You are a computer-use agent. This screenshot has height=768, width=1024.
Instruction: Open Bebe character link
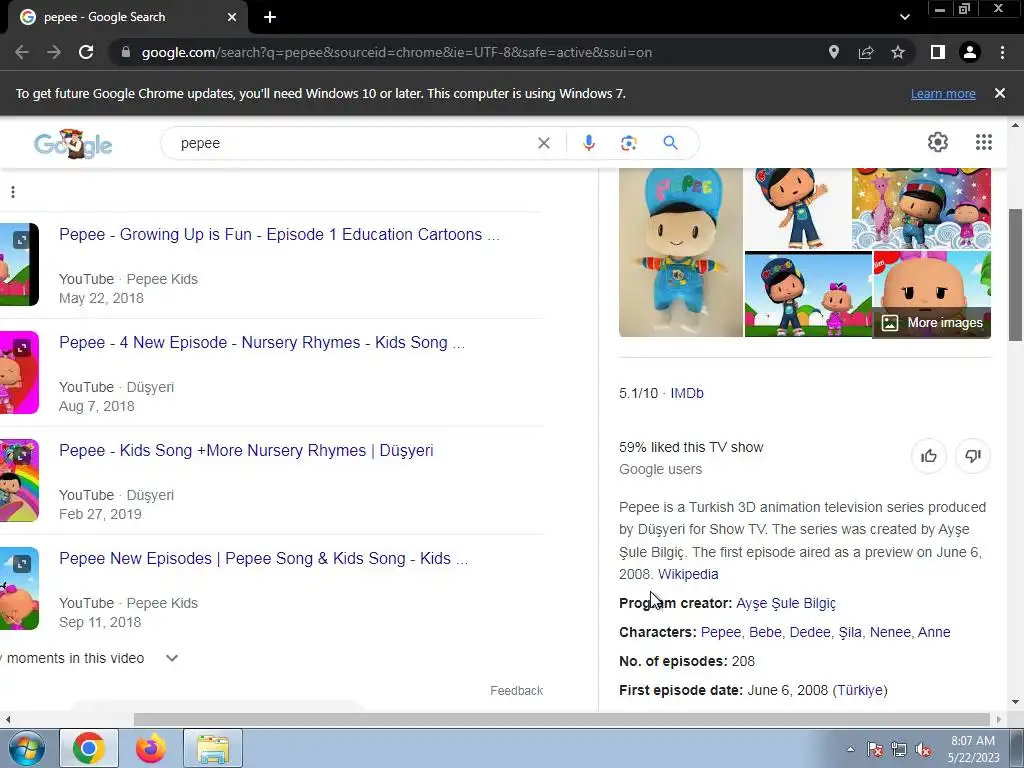765,632
